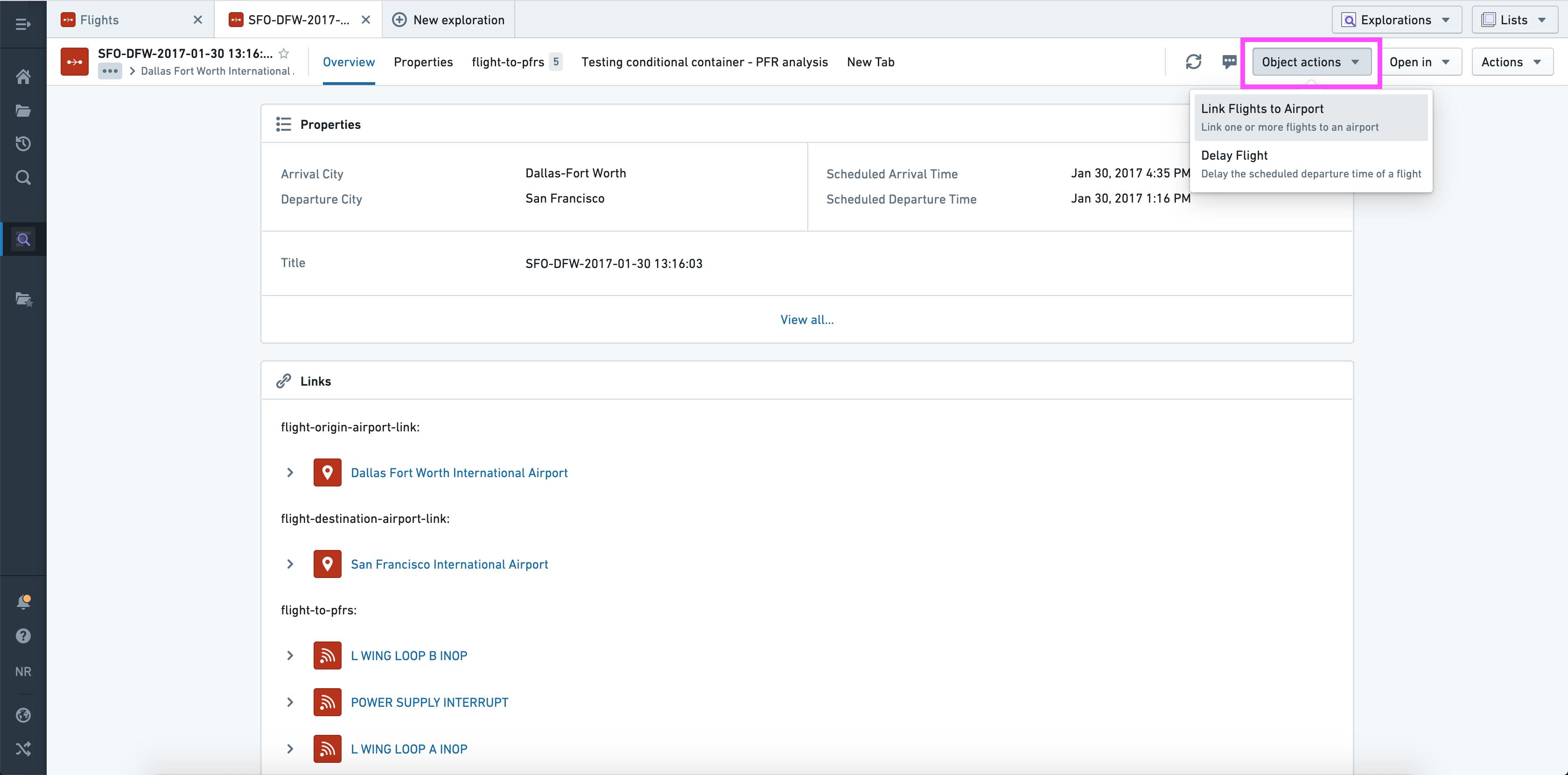Open San Francisco International Airport link
The width and height of the screenshot is (1568, 775).
[449, 564]
